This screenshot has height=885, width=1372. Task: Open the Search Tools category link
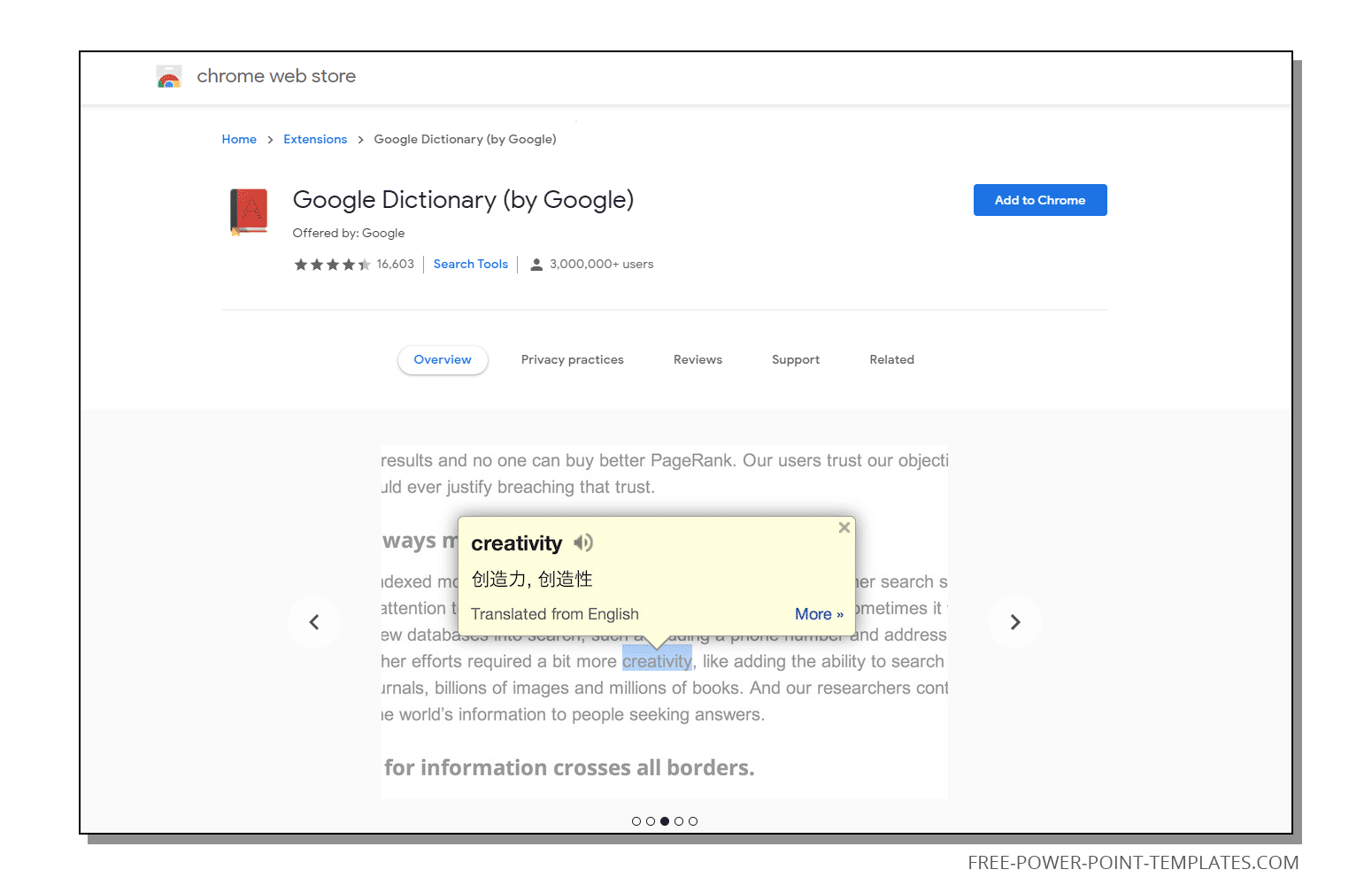[x=471, y=265]
